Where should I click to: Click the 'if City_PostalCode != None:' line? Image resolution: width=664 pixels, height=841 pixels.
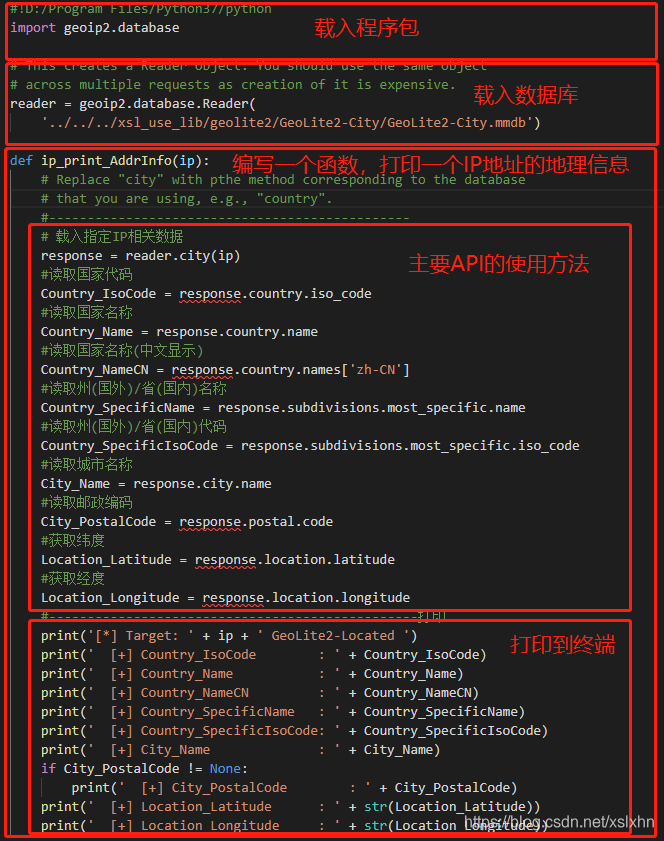click(x=144, y=769)
